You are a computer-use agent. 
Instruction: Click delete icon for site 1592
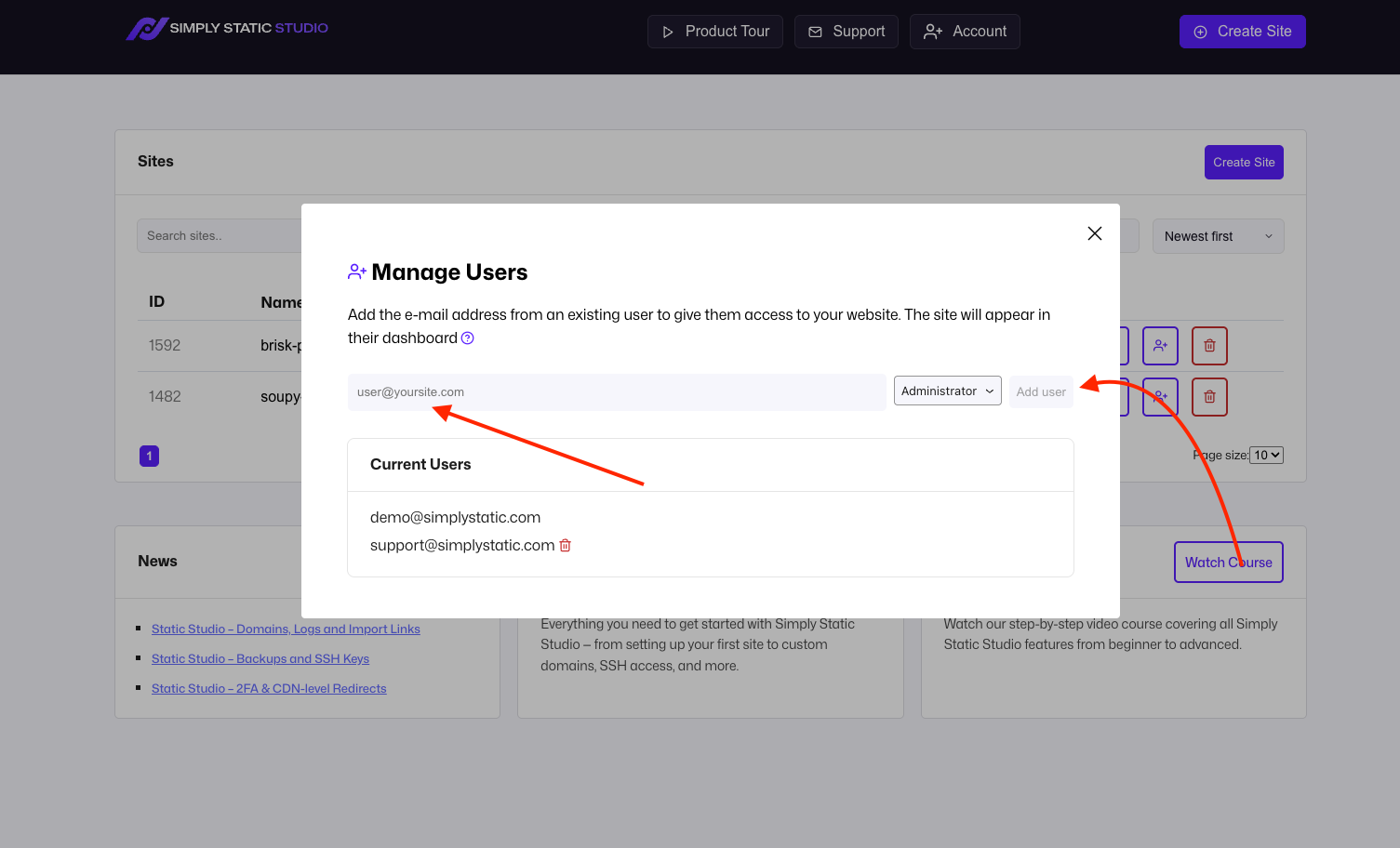point(1209,346)
